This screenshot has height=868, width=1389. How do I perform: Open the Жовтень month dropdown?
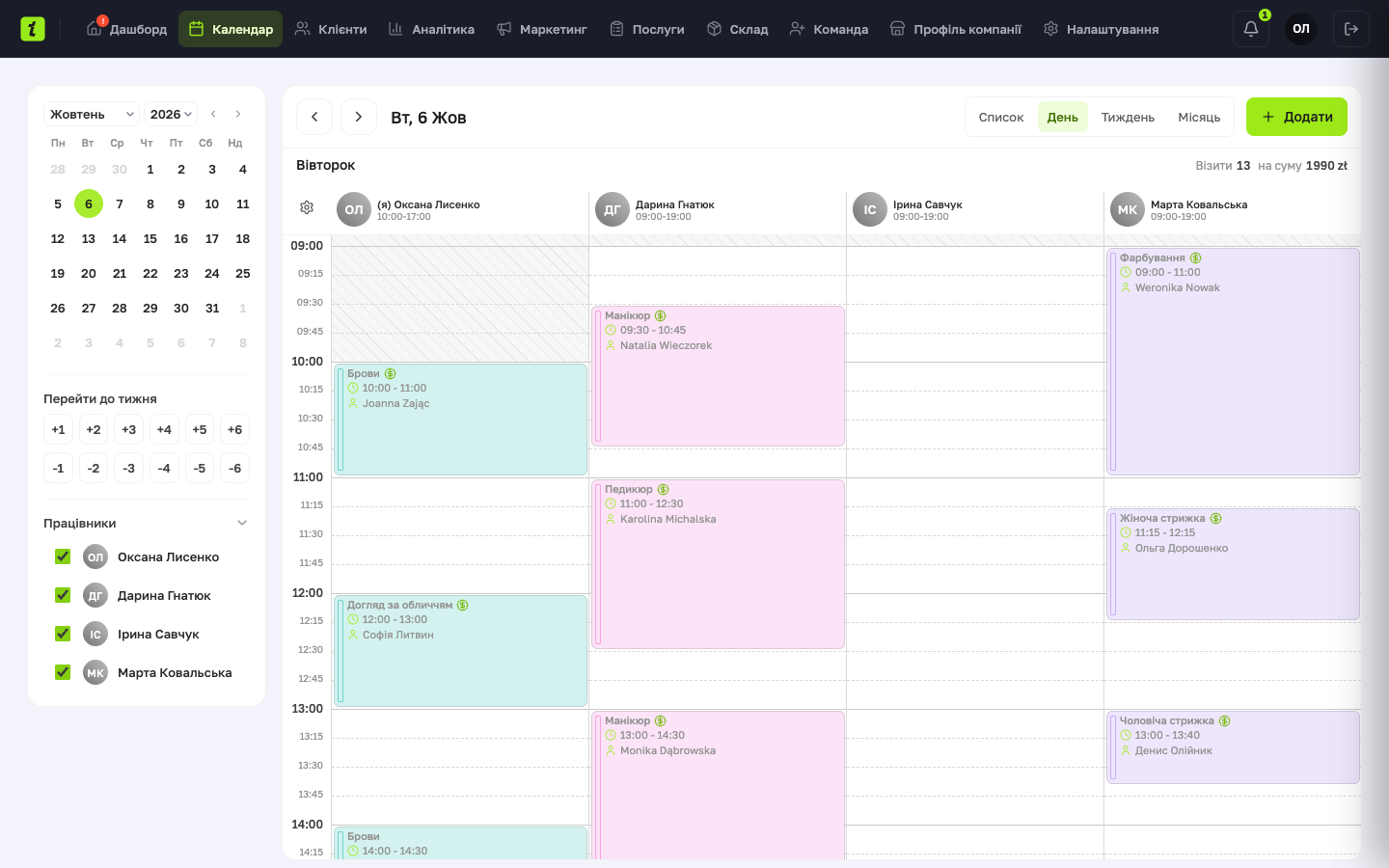pyautogui.click(x=92, y=114)
